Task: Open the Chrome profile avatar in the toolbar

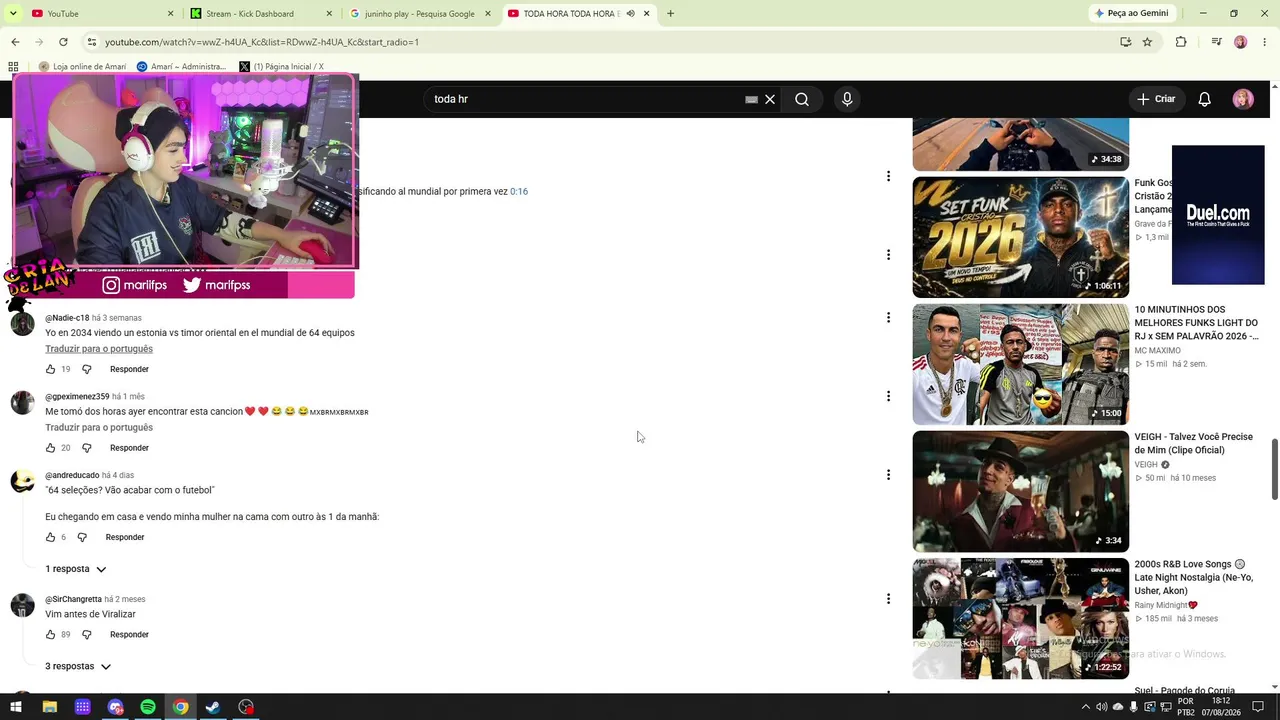Action: click(x=1241, y=42)
